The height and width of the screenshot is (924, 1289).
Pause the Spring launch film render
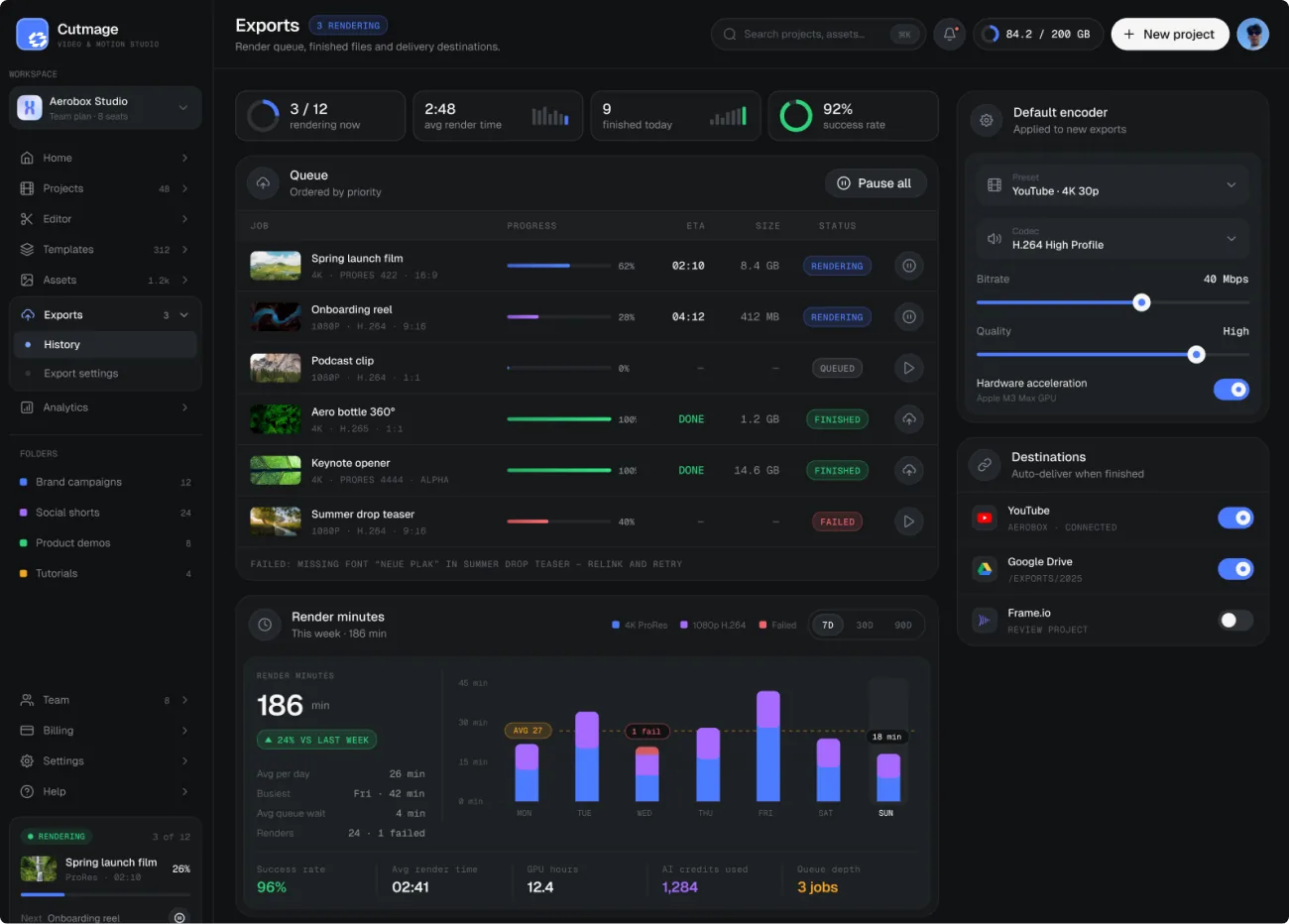point(908,266)
